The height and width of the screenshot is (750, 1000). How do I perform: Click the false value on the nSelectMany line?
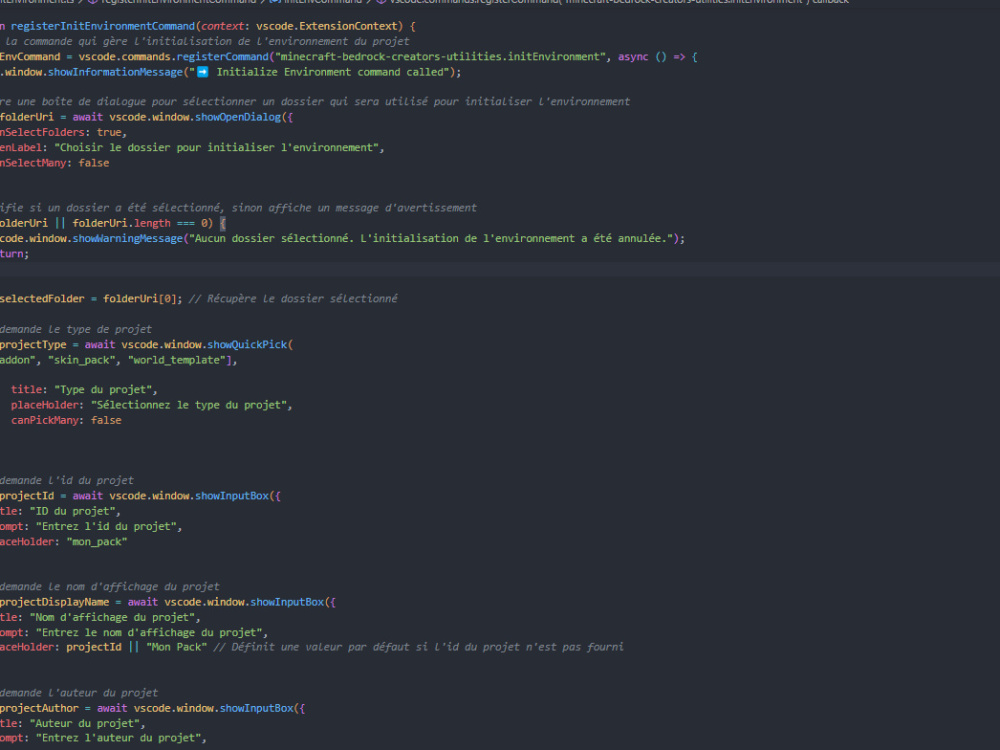pyautogui.click(x=94, y=163)
